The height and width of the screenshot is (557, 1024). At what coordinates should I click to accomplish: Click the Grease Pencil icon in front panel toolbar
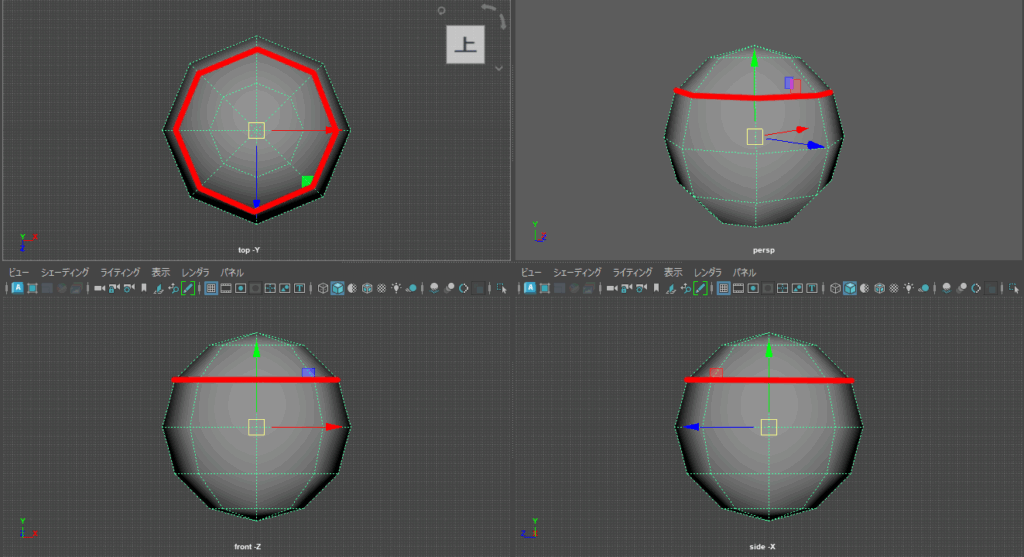187,288
